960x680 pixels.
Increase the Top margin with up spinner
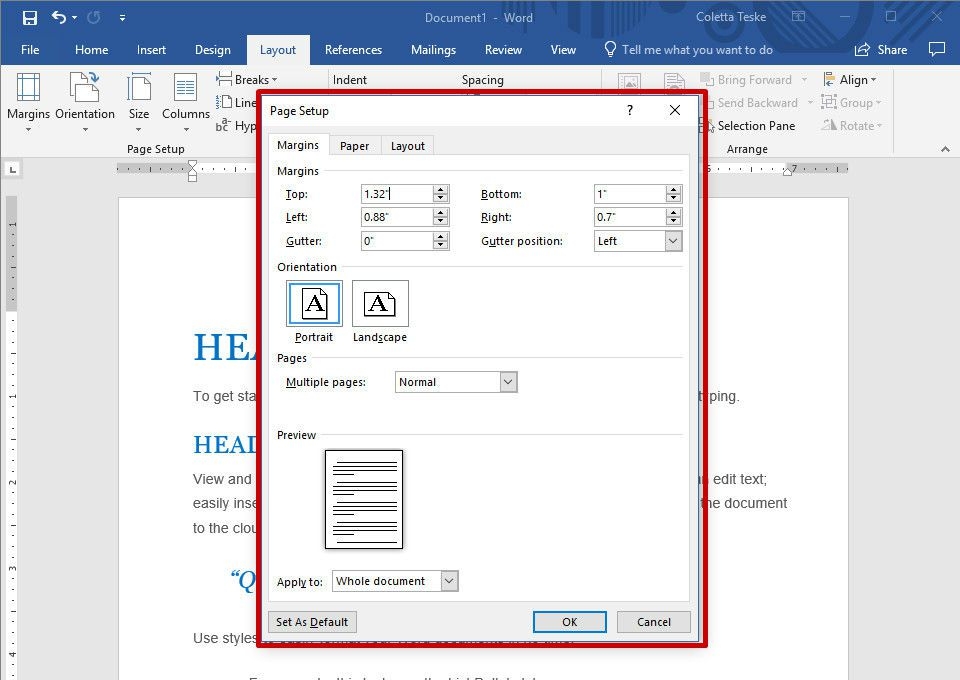441,190
